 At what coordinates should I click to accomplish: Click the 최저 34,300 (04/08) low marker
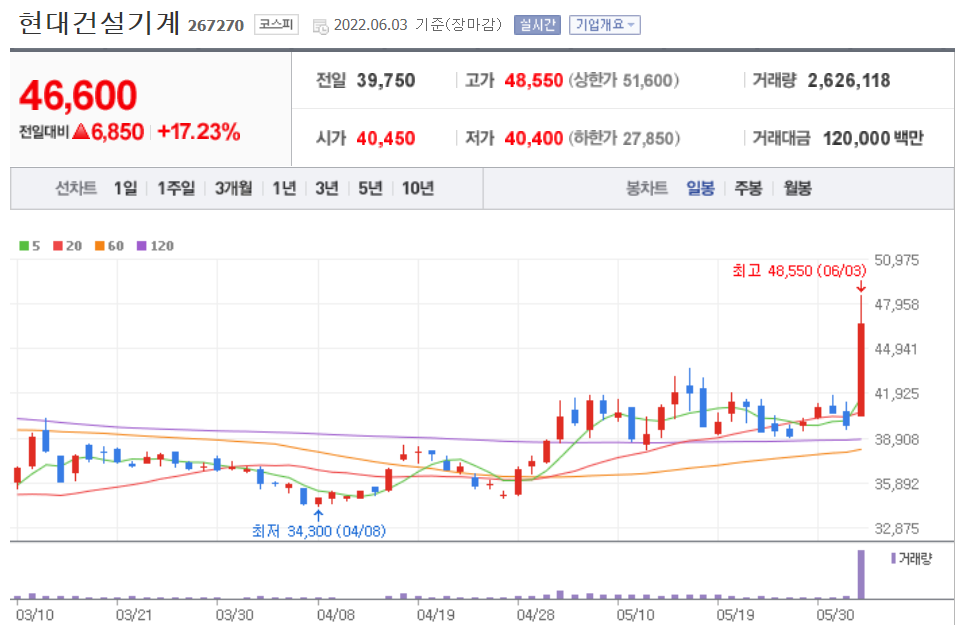click(319, 531)
